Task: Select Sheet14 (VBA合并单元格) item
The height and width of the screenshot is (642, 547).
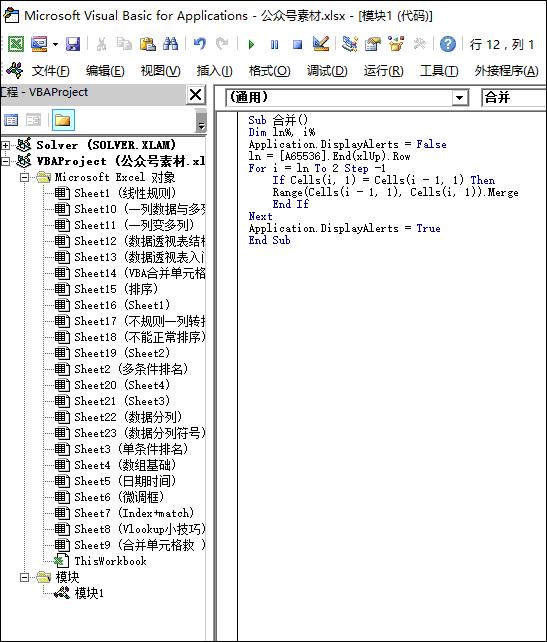Action: click(129, 273)
